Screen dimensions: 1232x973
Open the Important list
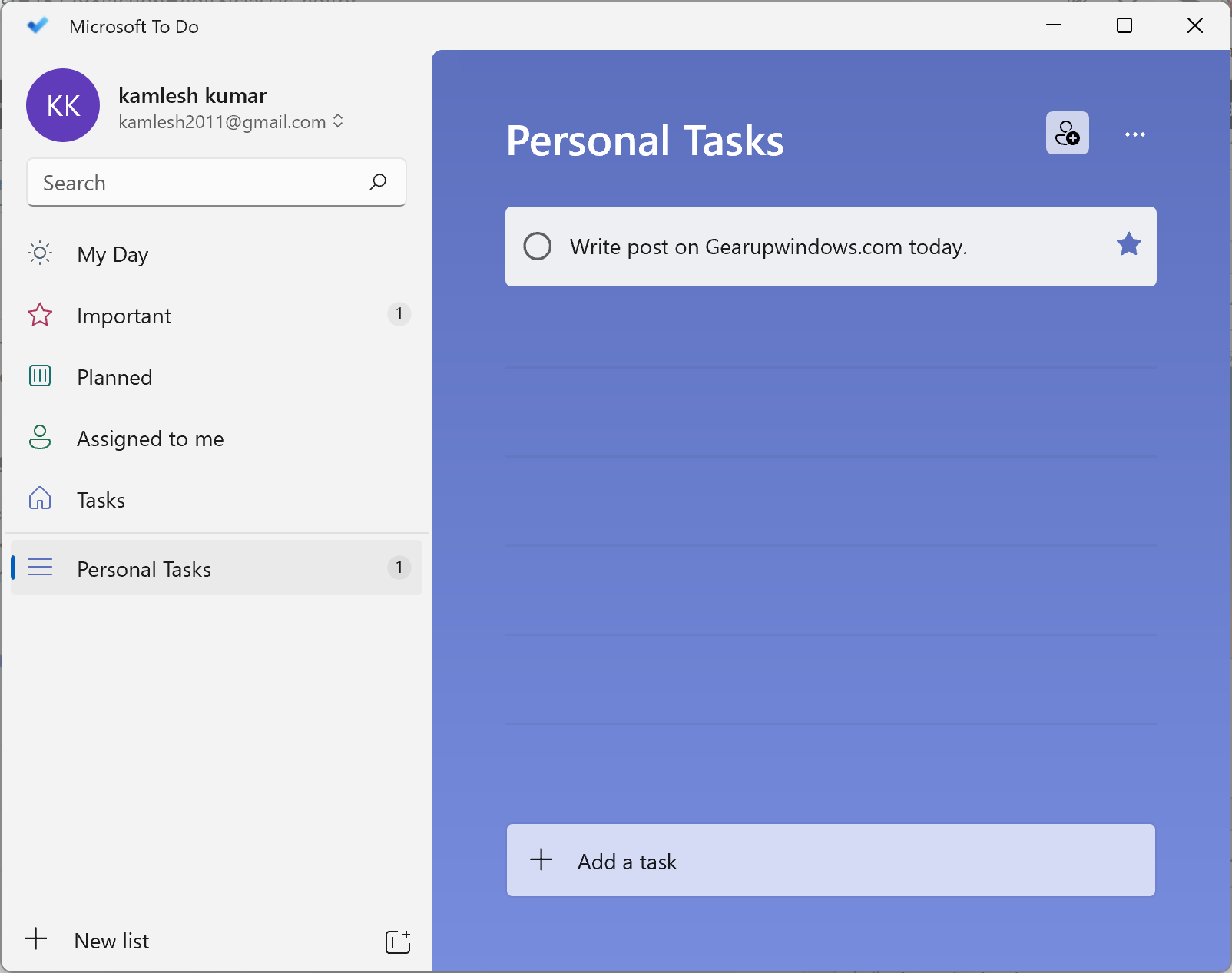click(216, 315)
